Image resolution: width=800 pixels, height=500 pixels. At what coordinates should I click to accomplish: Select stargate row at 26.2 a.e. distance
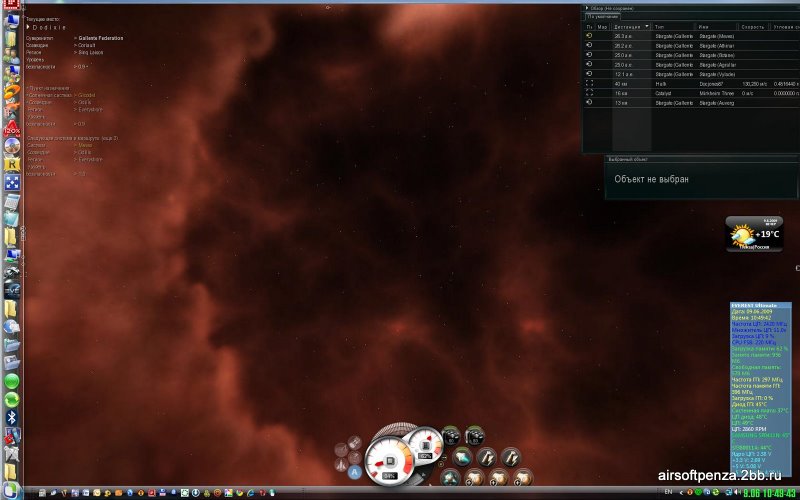(691, 45)
